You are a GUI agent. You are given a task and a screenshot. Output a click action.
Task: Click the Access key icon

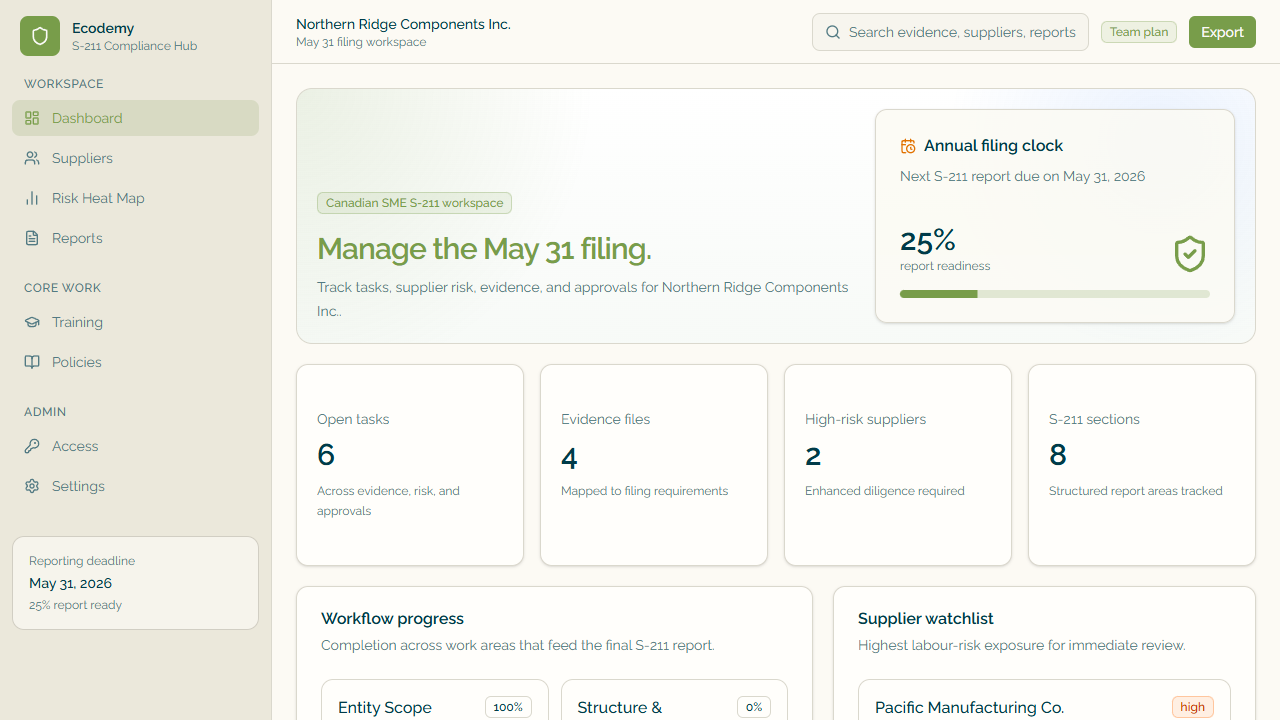(x=32, y=446)
